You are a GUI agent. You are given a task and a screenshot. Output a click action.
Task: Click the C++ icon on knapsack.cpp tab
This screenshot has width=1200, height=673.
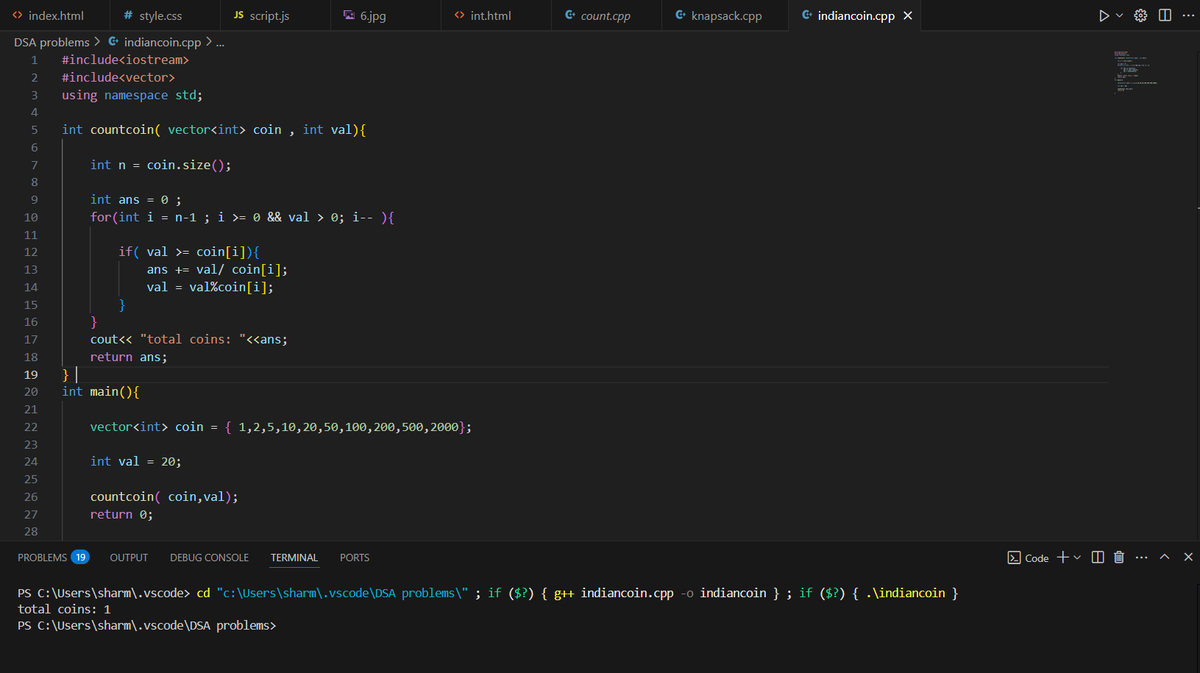(x=680, y=16)
